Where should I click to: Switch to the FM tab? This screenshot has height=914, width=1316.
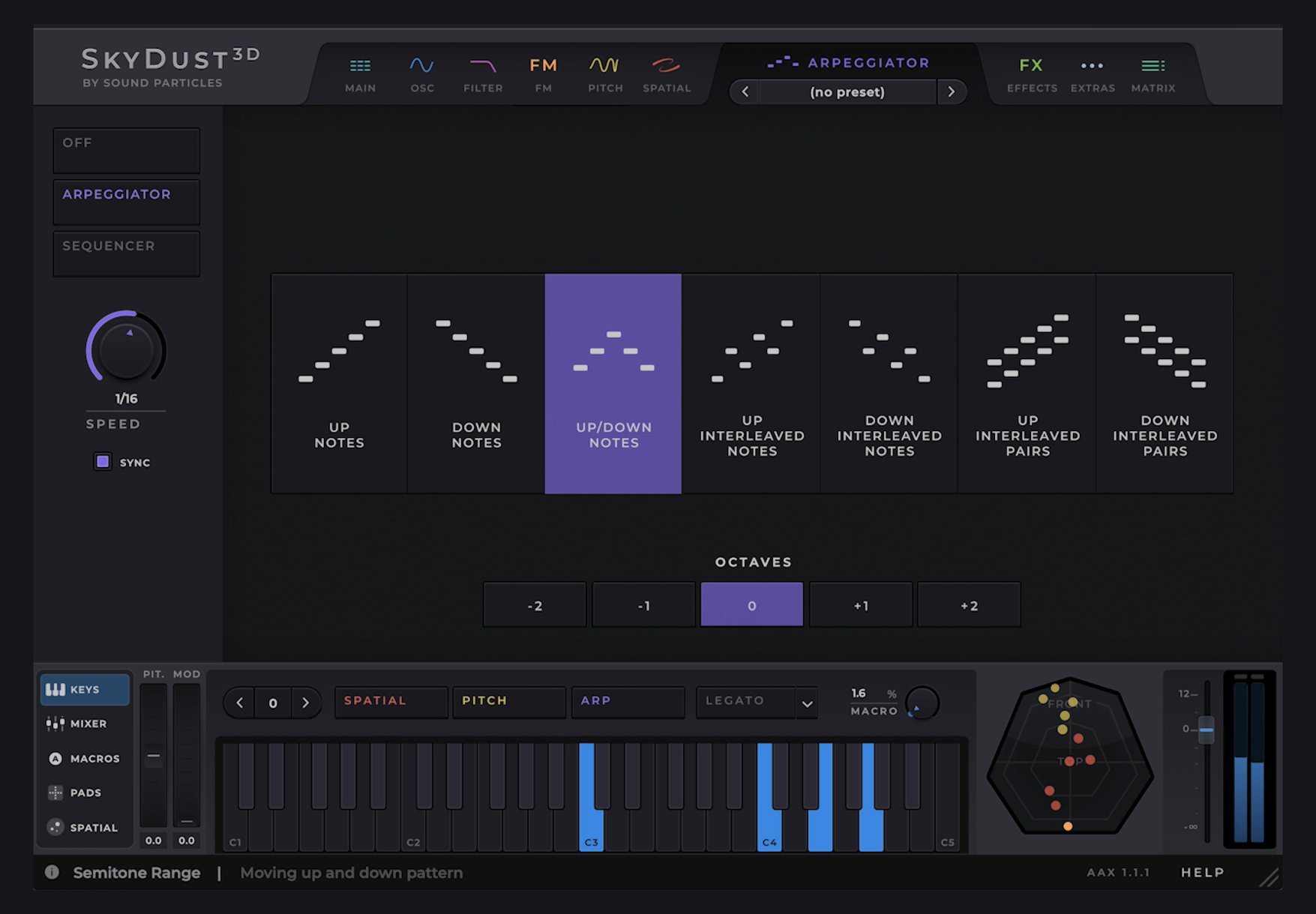[543, 73]
